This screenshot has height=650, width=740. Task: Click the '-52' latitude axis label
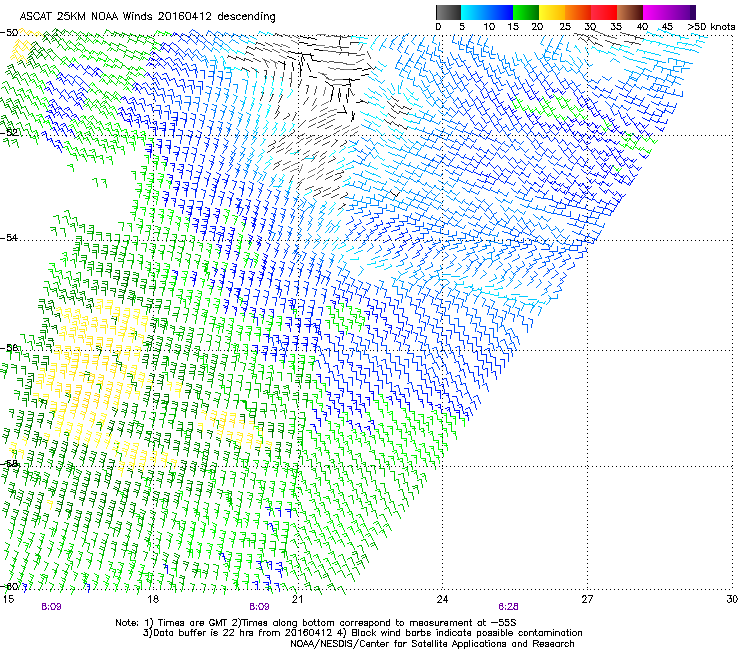pos(9,132)
